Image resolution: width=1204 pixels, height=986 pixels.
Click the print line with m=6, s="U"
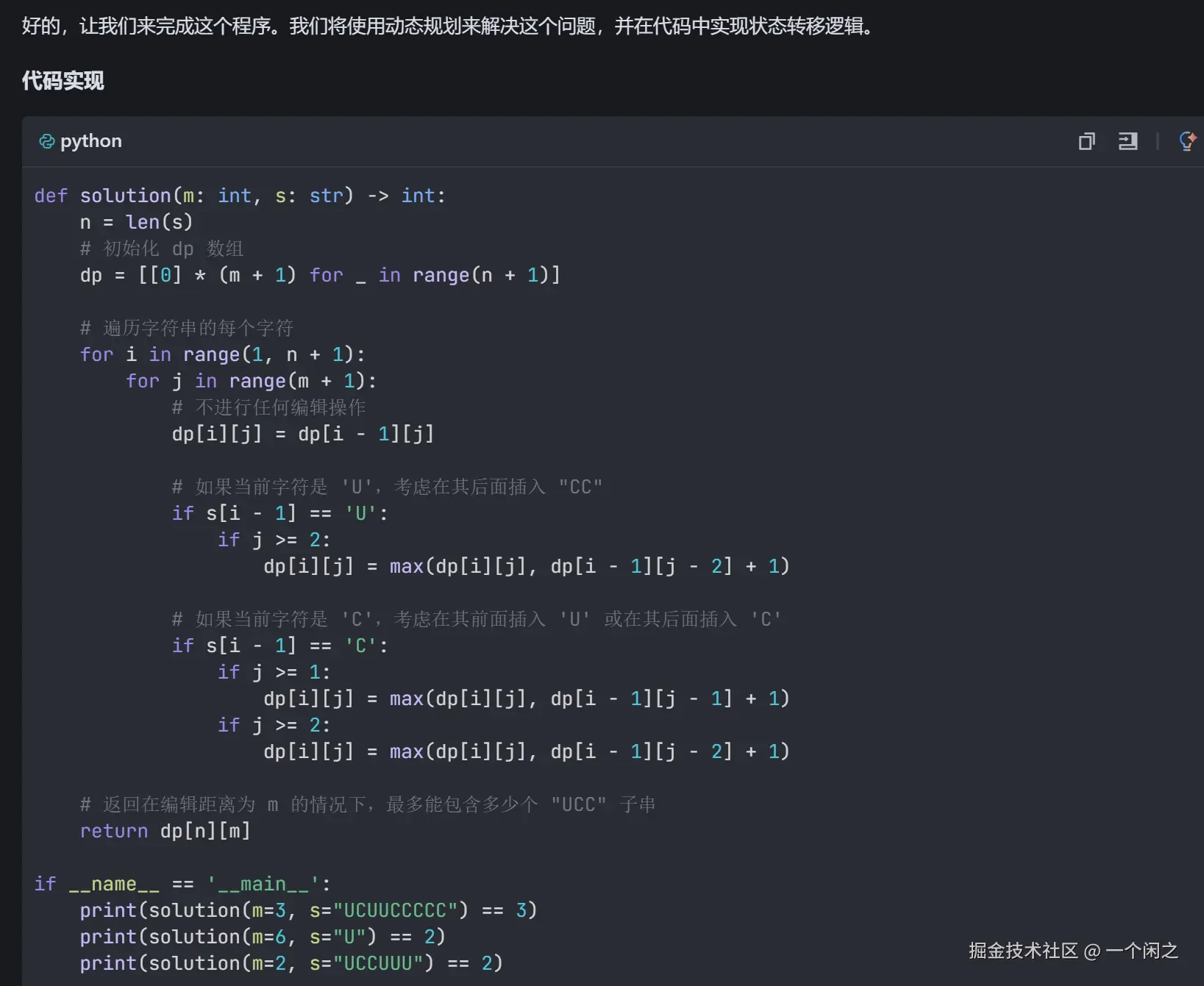coord(263,937)
